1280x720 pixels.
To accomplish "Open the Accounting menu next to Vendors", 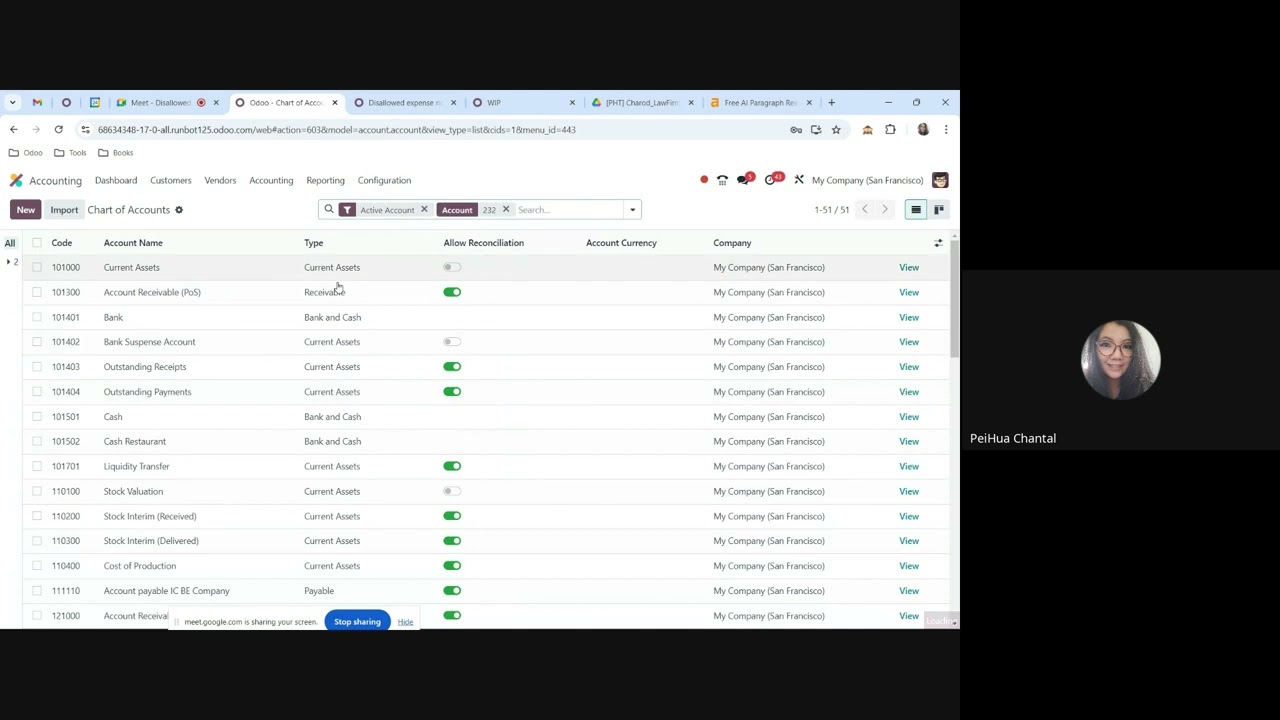I will pyautogui.click(x=271, y=180).
